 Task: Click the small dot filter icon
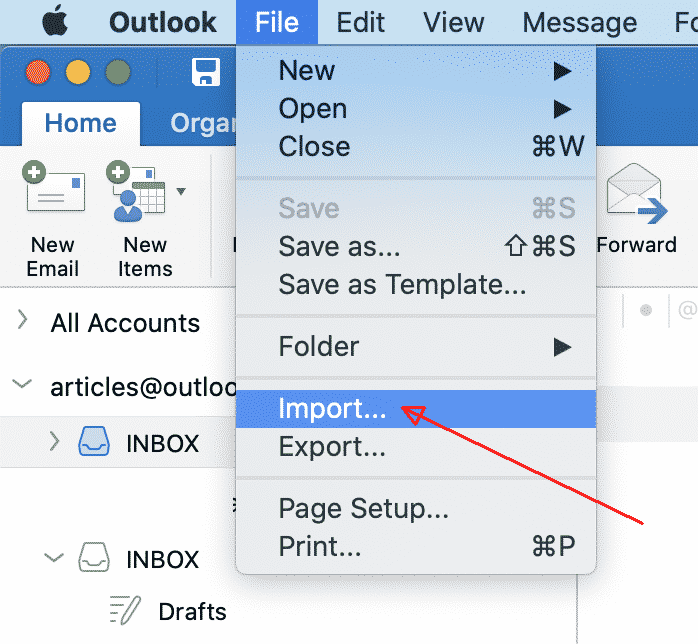[646, 310]
